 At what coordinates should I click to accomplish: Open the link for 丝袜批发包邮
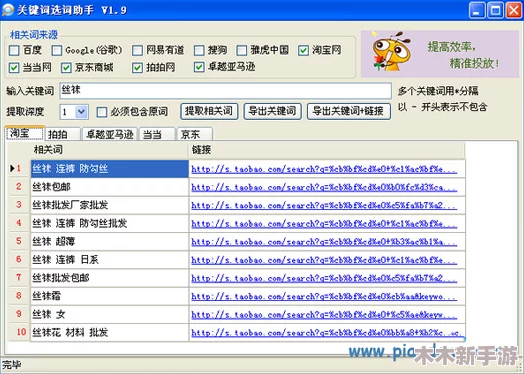tap(324, 278)
